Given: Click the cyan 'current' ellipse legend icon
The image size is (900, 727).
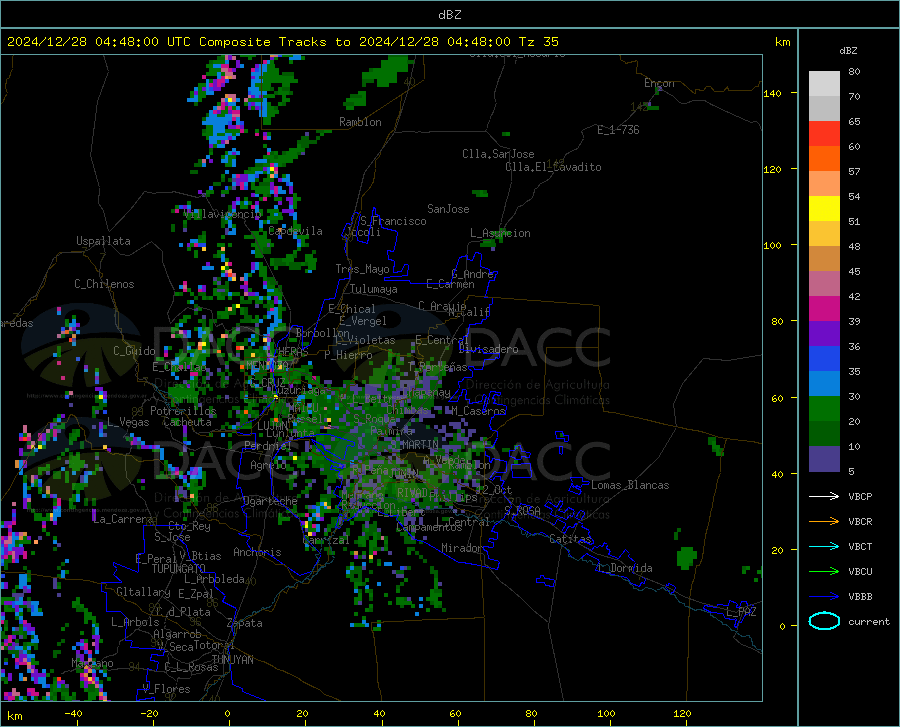Looking at the screenshot, I should pyautogui.click(x=824, y=621).
